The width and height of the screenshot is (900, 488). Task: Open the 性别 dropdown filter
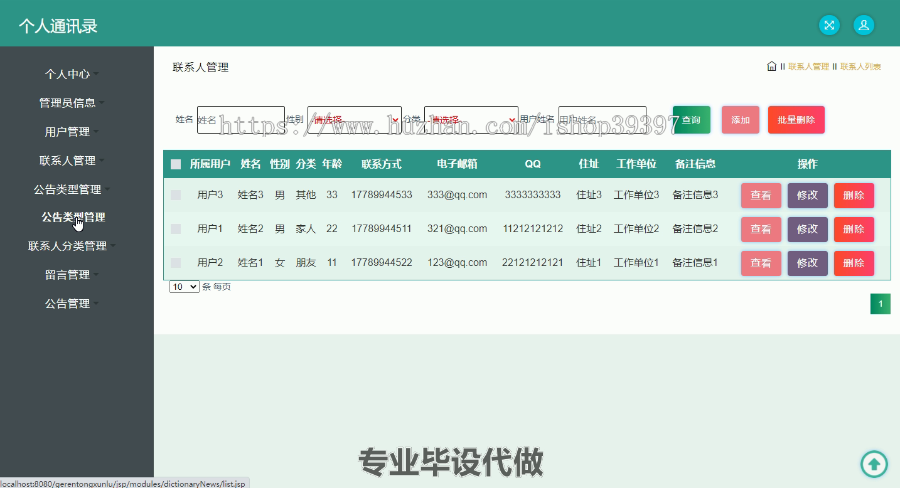[354, 120]
